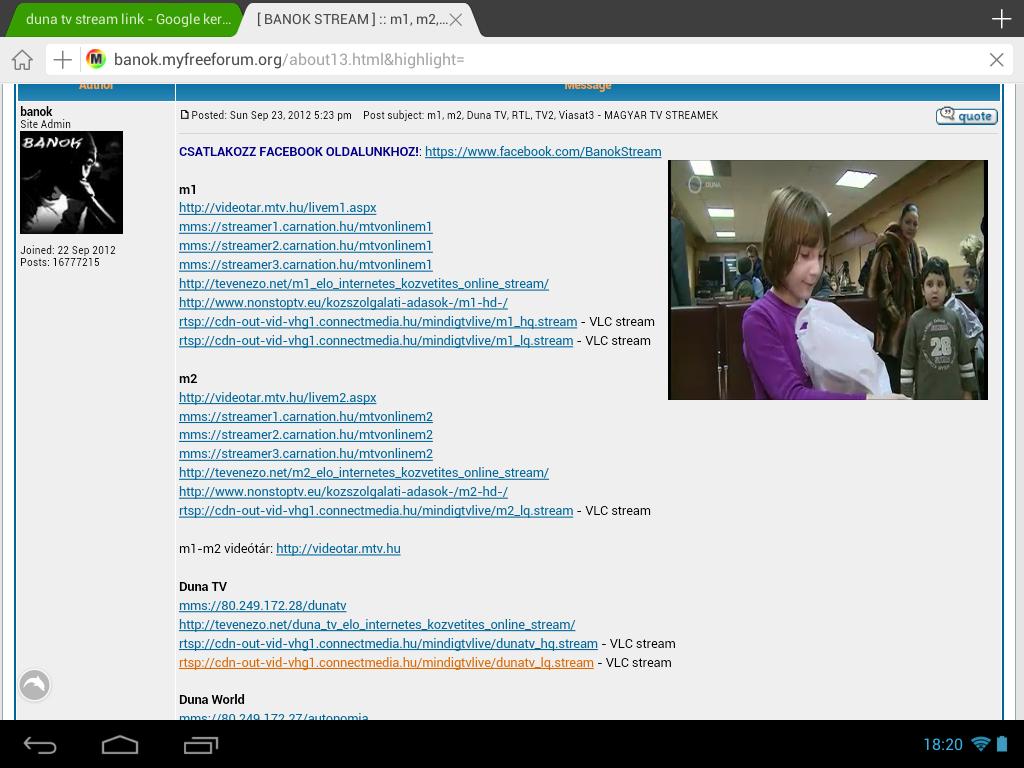Clear the address bar with X icon
The width and height of the screenshot is (1024, 768).
pos(996,60)
